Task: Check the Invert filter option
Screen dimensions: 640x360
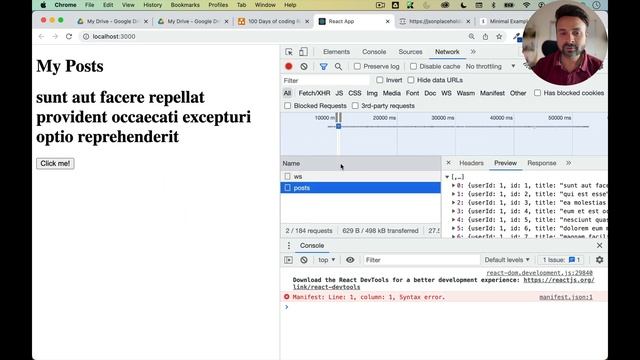Action: 380,80
